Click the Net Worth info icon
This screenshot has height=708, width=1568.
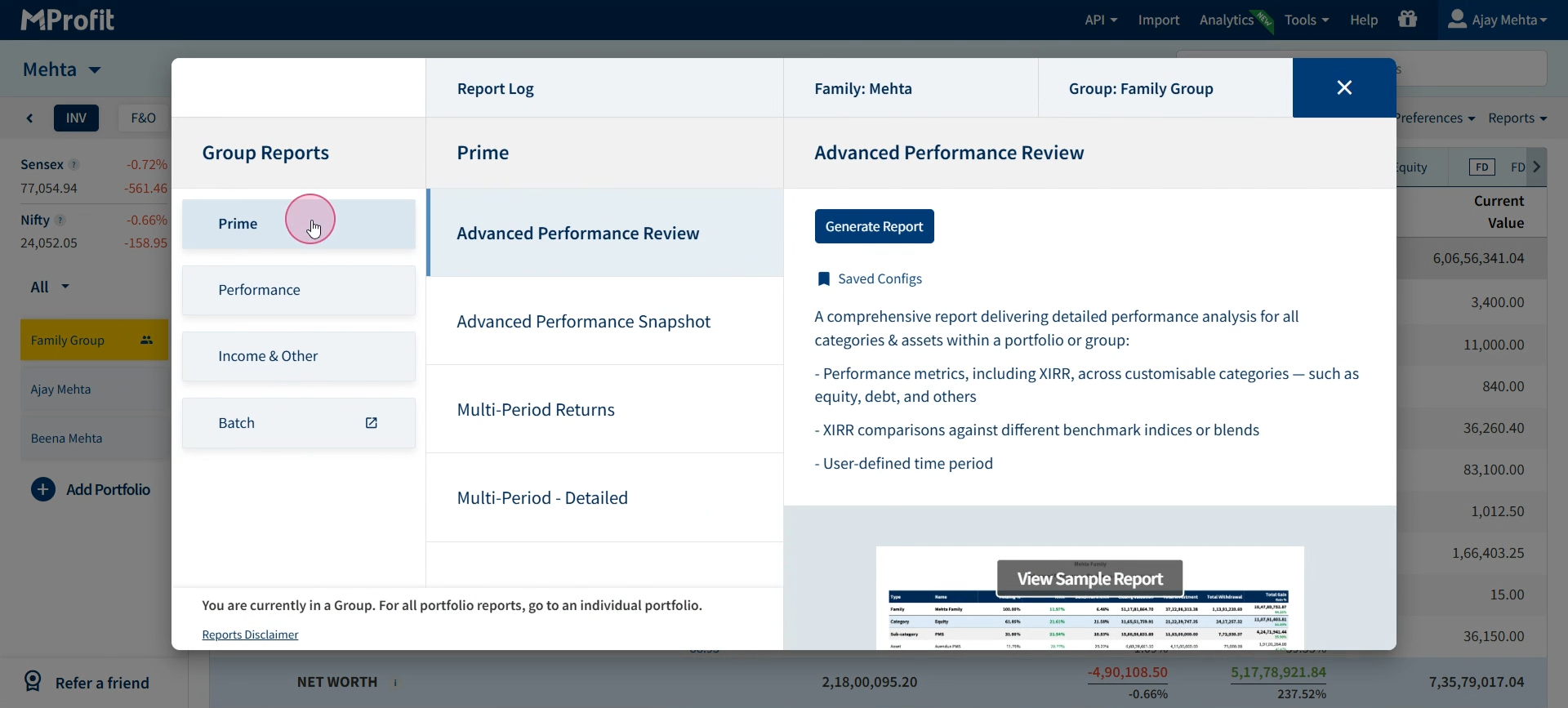(x=396, y=683)
